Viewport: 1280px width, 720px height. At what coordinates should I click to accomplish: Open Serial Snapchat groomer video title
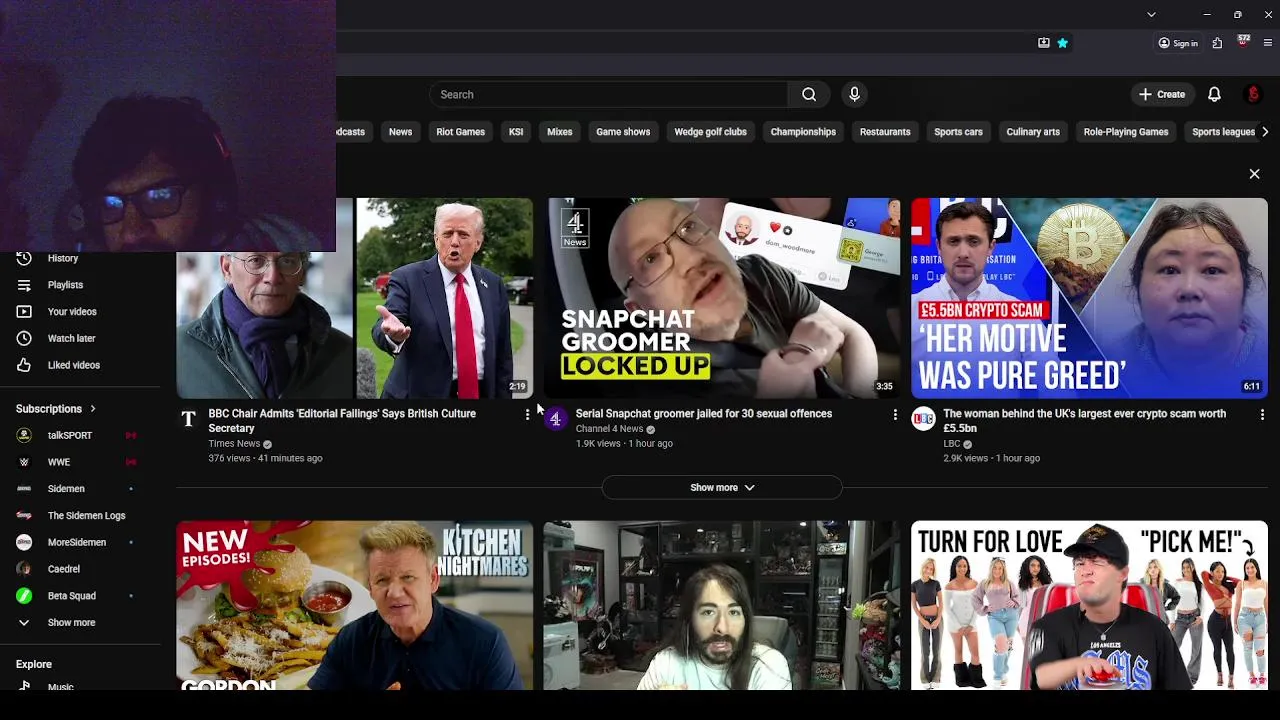(704, 414)
